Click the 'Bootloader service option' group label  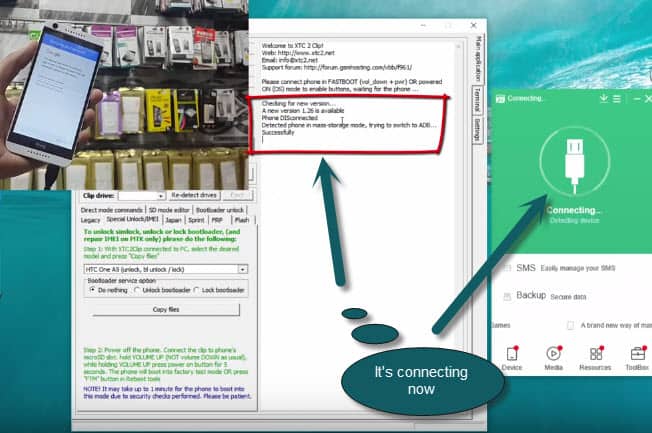121,281
